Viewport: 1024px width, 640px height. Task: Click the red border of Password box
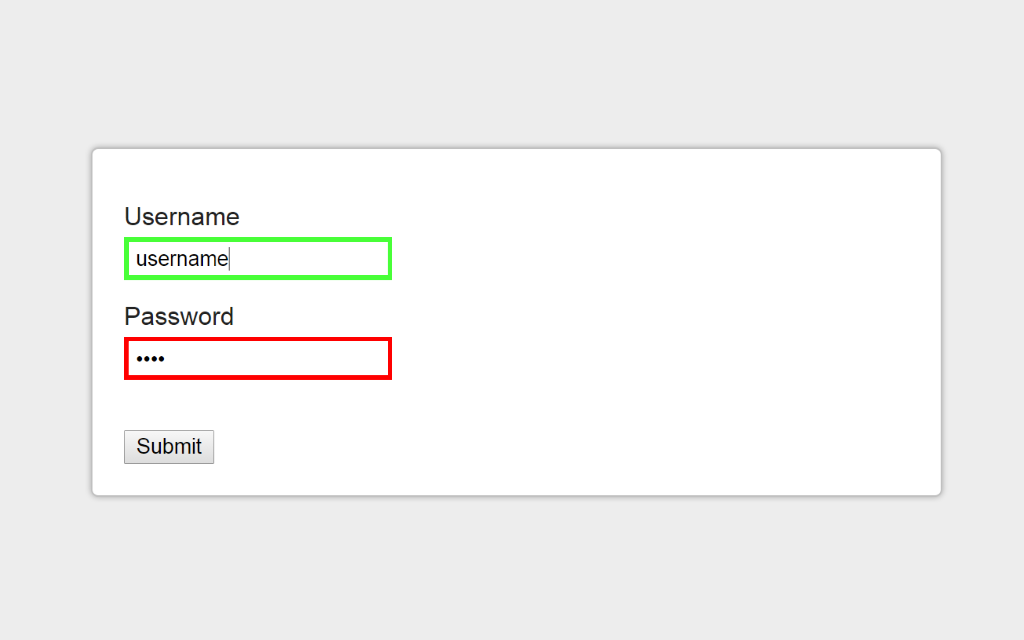click(258, 340)
